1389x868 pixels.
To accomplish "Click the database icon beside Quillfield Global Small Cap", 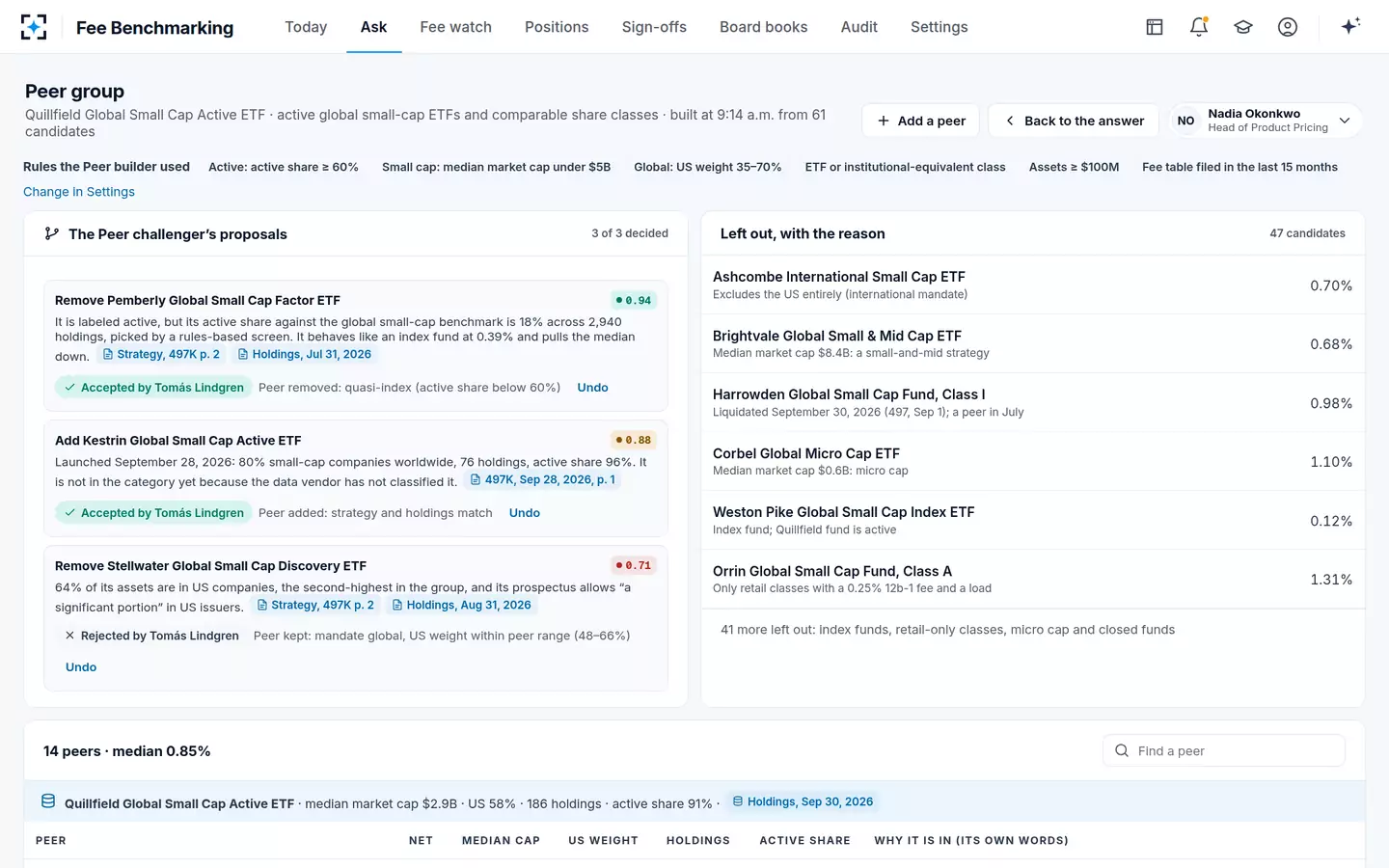I will (x=48, y=801).
